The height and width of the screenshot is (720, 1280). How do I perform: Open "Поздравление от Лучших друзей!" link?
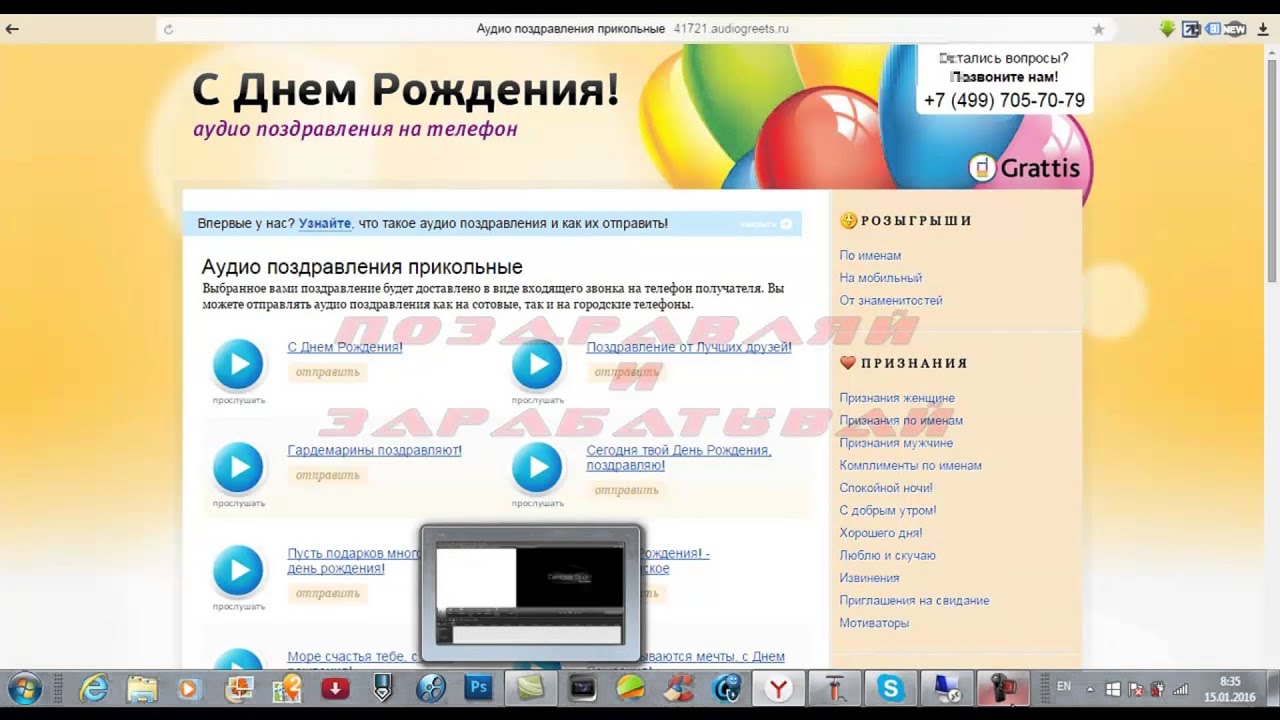click(x=689, y=347)
